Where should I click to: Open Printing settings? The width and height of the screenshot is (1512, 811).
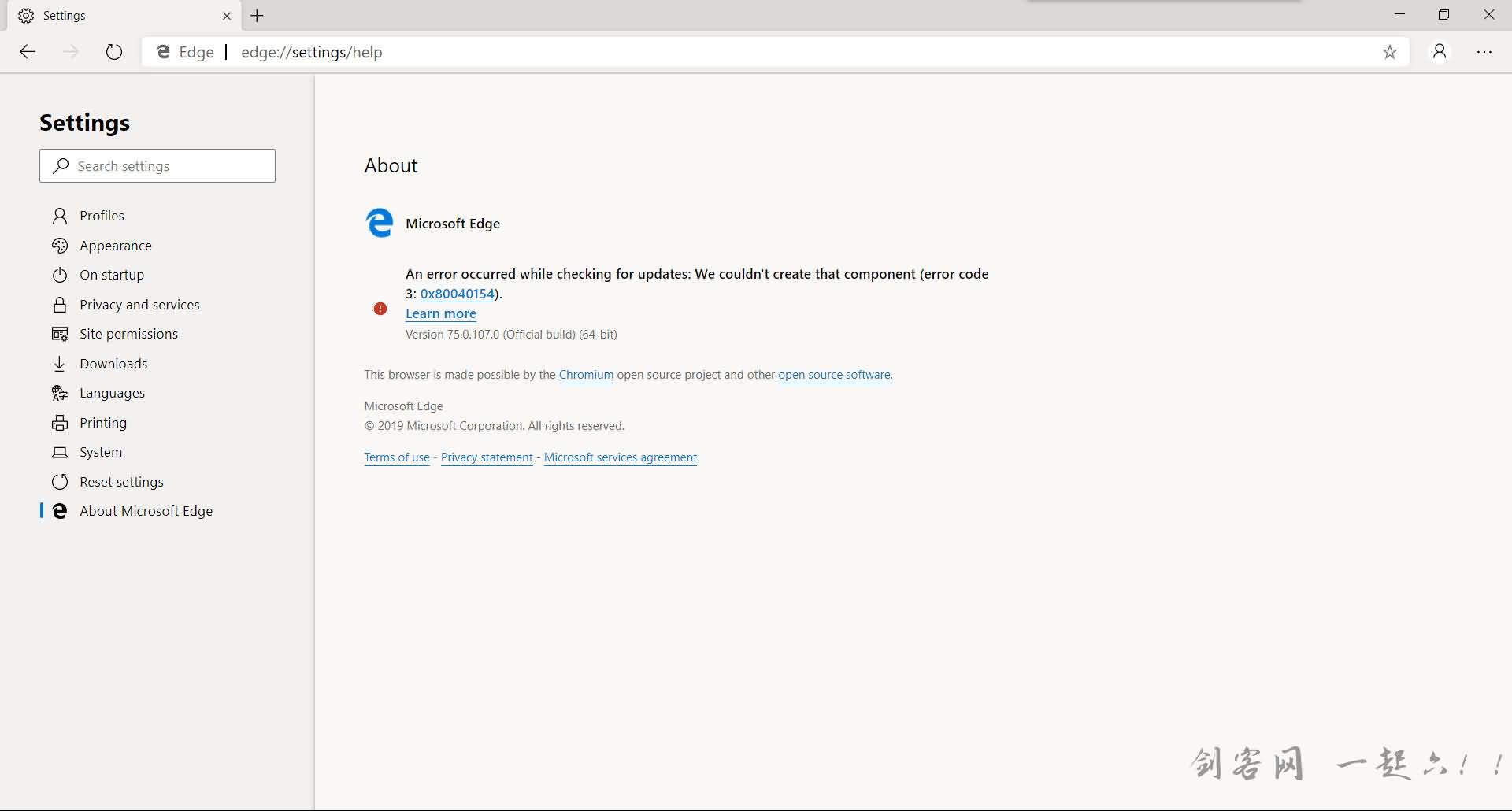tap(103, 423)
